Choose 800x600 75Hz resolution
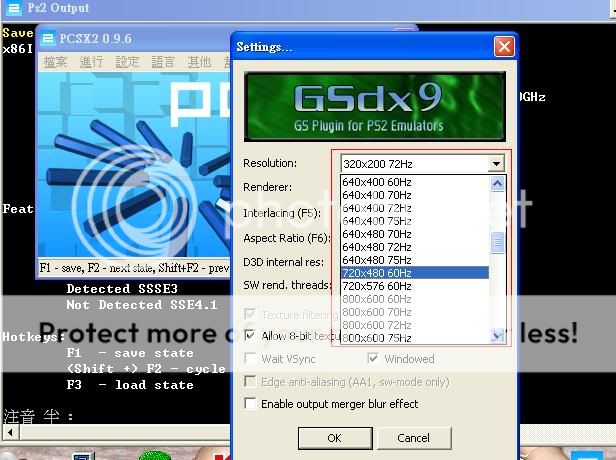This screenshot has height=460, width=616. [x=415, y=337]
